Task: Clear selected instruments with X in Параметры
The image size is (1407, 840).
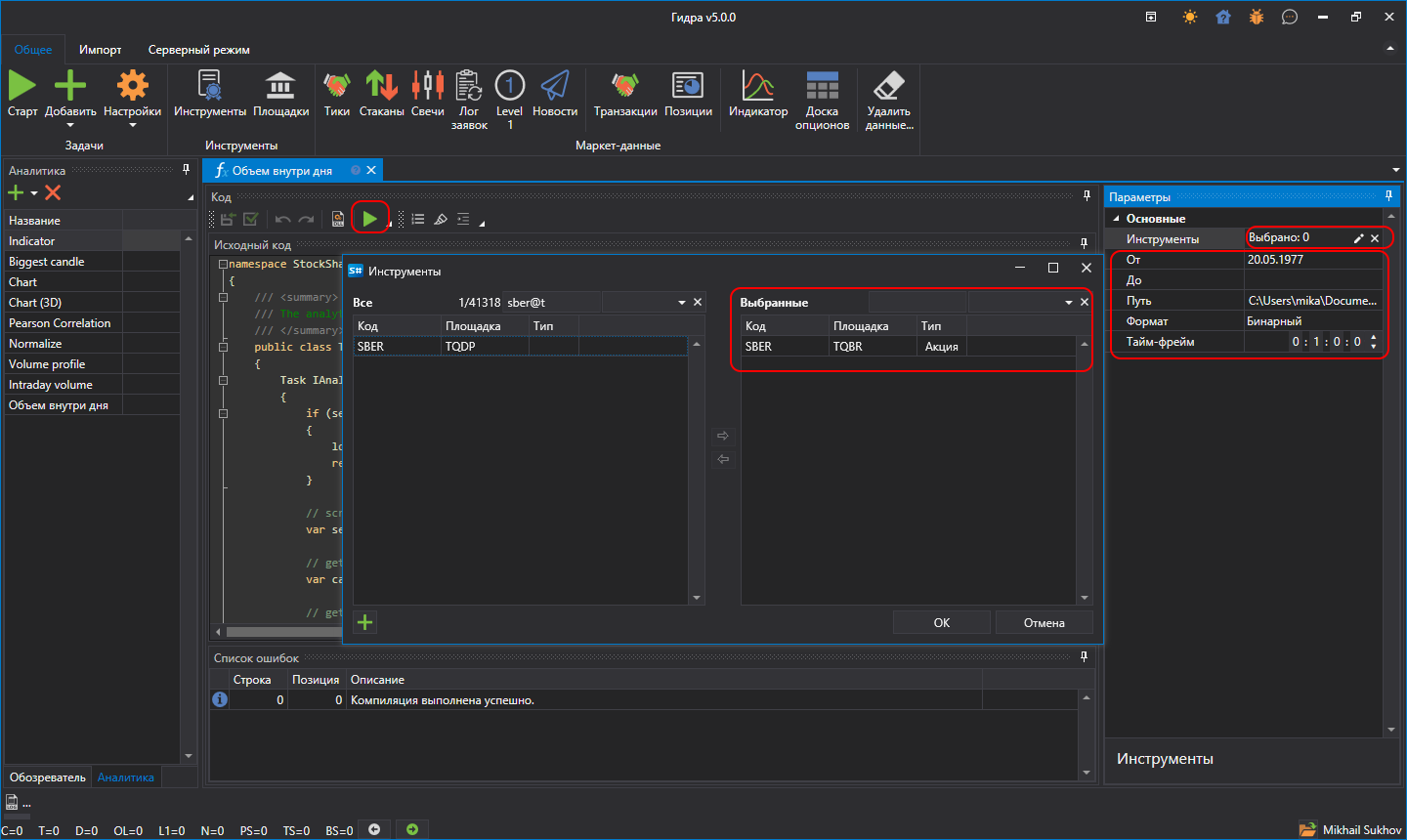Action: pyautogui.click(x=1375, y=238)
